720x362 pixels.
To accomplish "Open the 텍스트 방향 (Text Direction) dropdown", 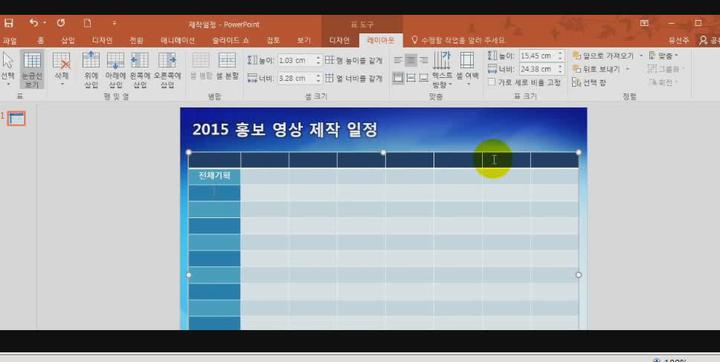I will pyautogui.click(x=442, y=69).
